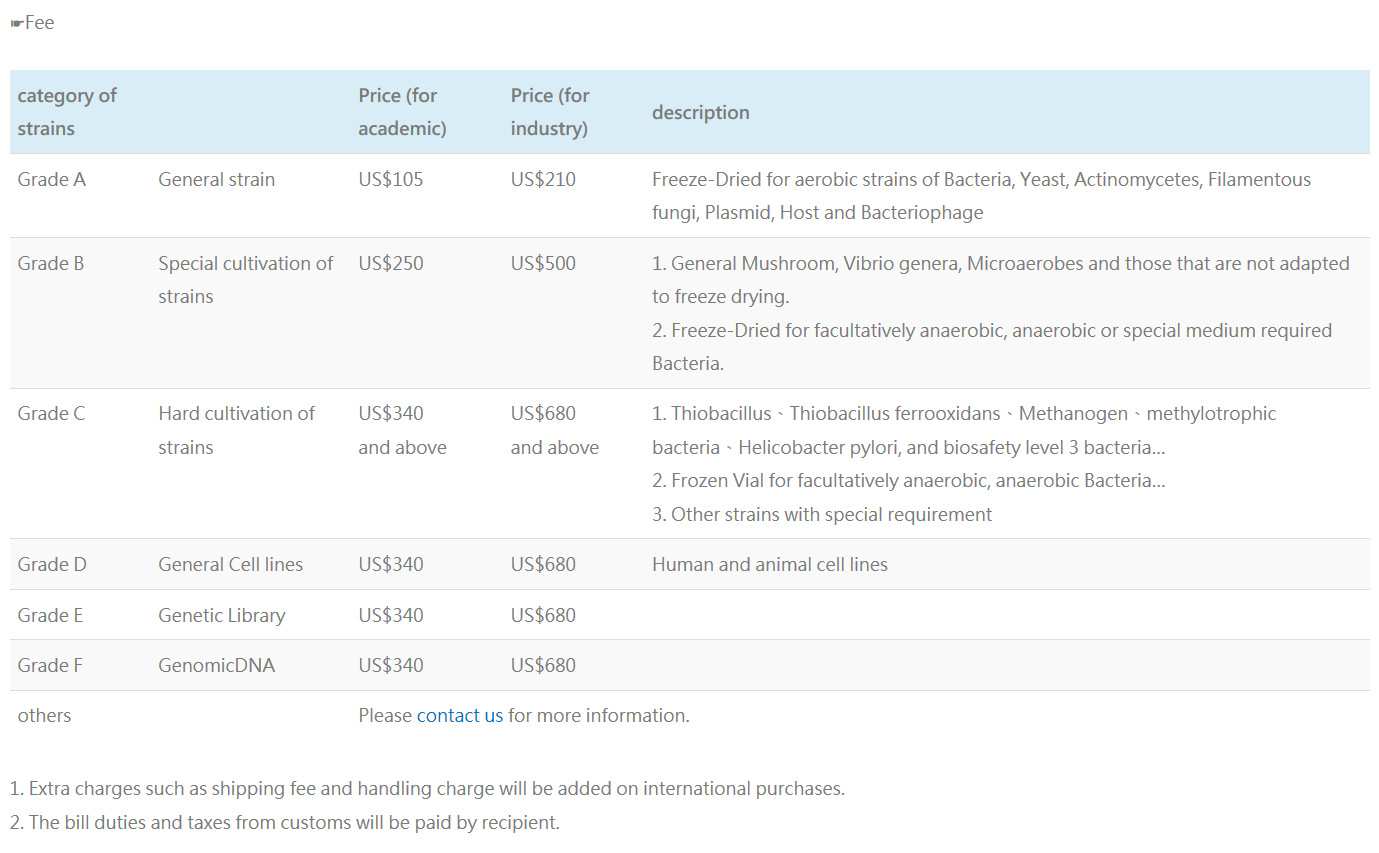Click the pointing hand icon beside Fee
Screen dimensions: 1379x853
(x=16, y=23)
